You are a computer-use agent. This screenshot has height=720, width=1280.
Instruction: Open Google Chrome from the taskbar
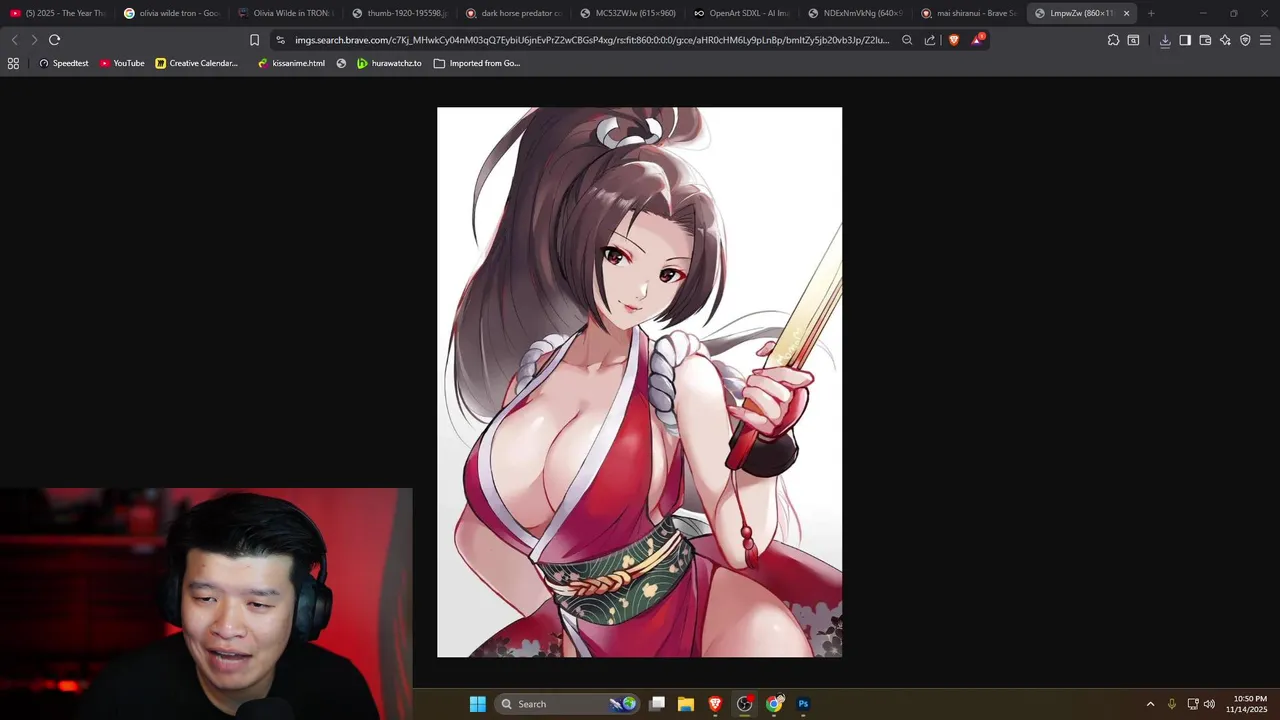[774, 704]
